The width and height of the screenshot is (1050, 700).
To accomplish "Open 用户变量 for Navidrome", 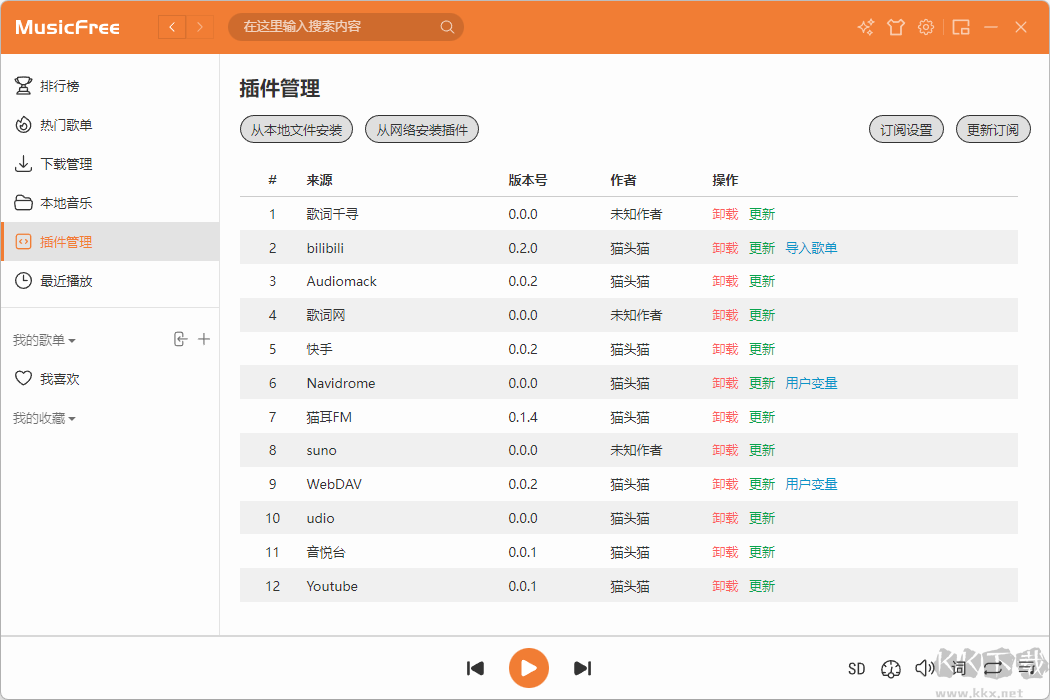I will coord(811,383).
